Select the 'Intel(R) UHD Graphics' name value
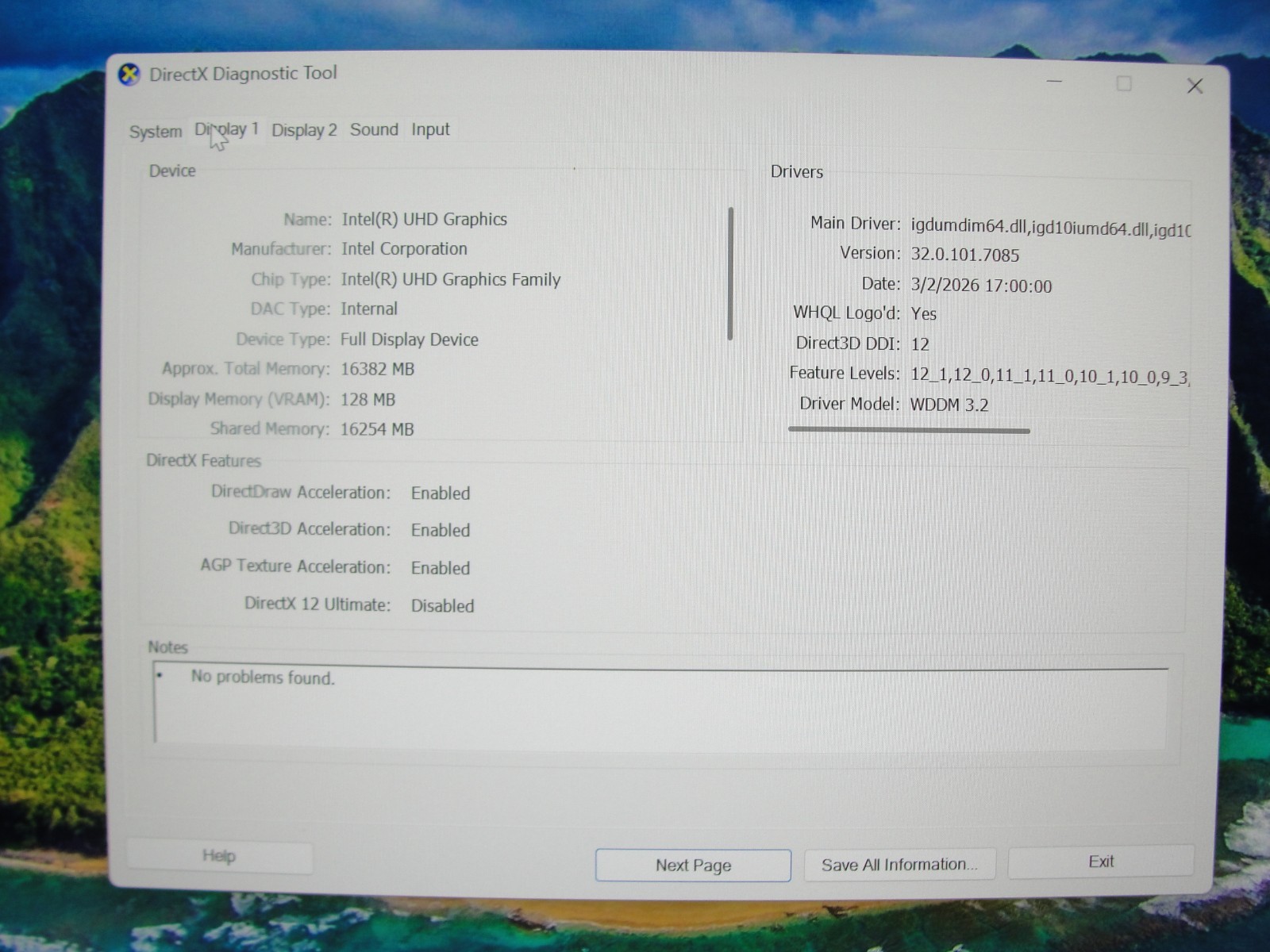 pyautogui.click(x=424, y=220)
